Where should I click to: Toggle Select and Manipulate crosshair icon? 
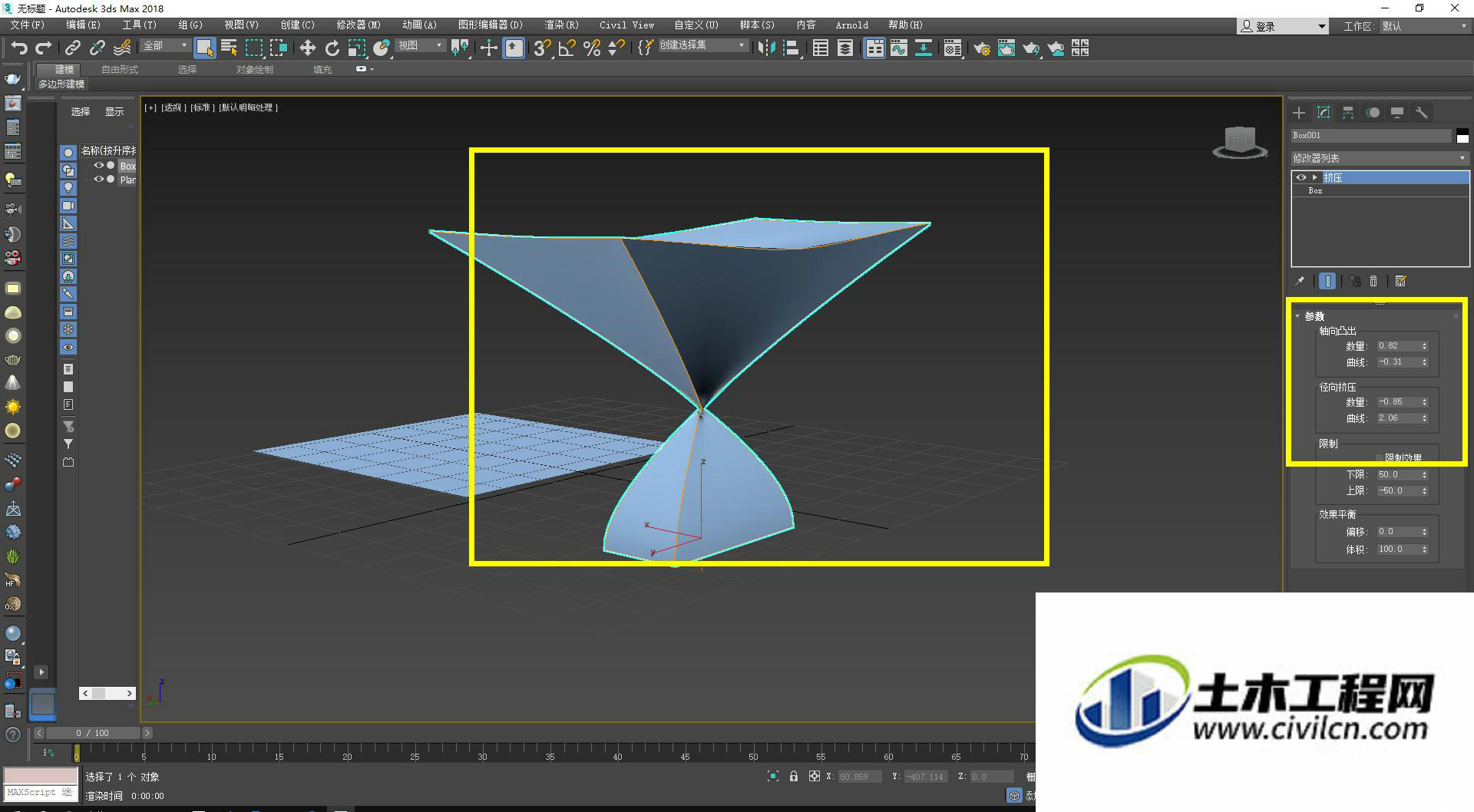[488, 48]
